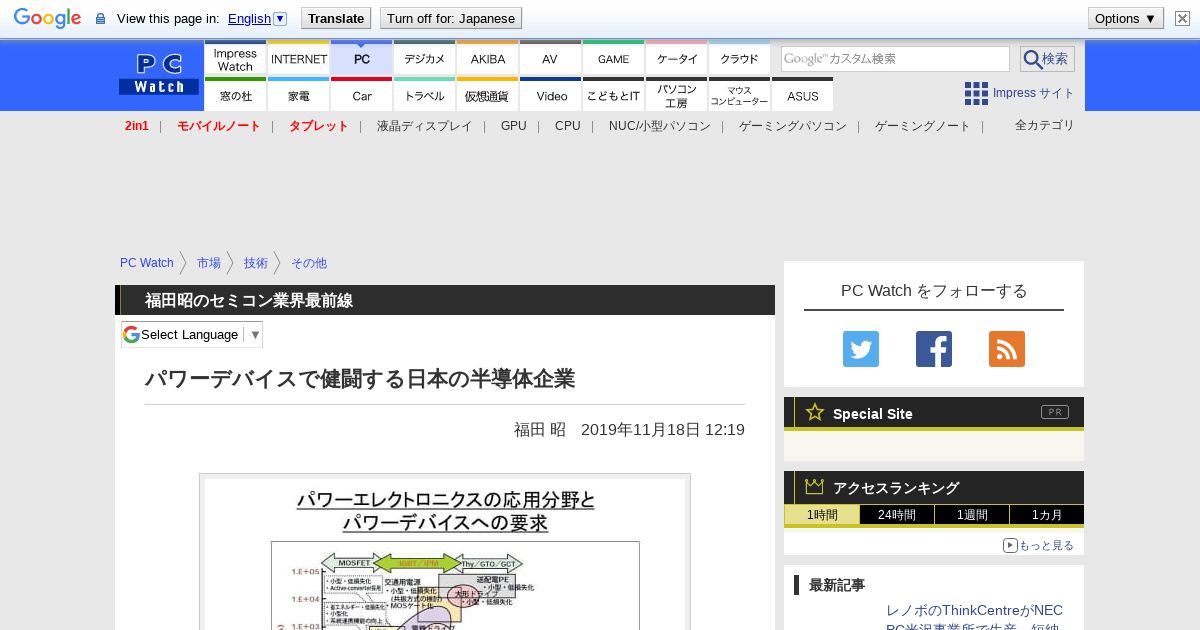Open the GAME tab
The width and height of the screenshot is (1200, 630).
pyautogui.click(x=614, y=58)
